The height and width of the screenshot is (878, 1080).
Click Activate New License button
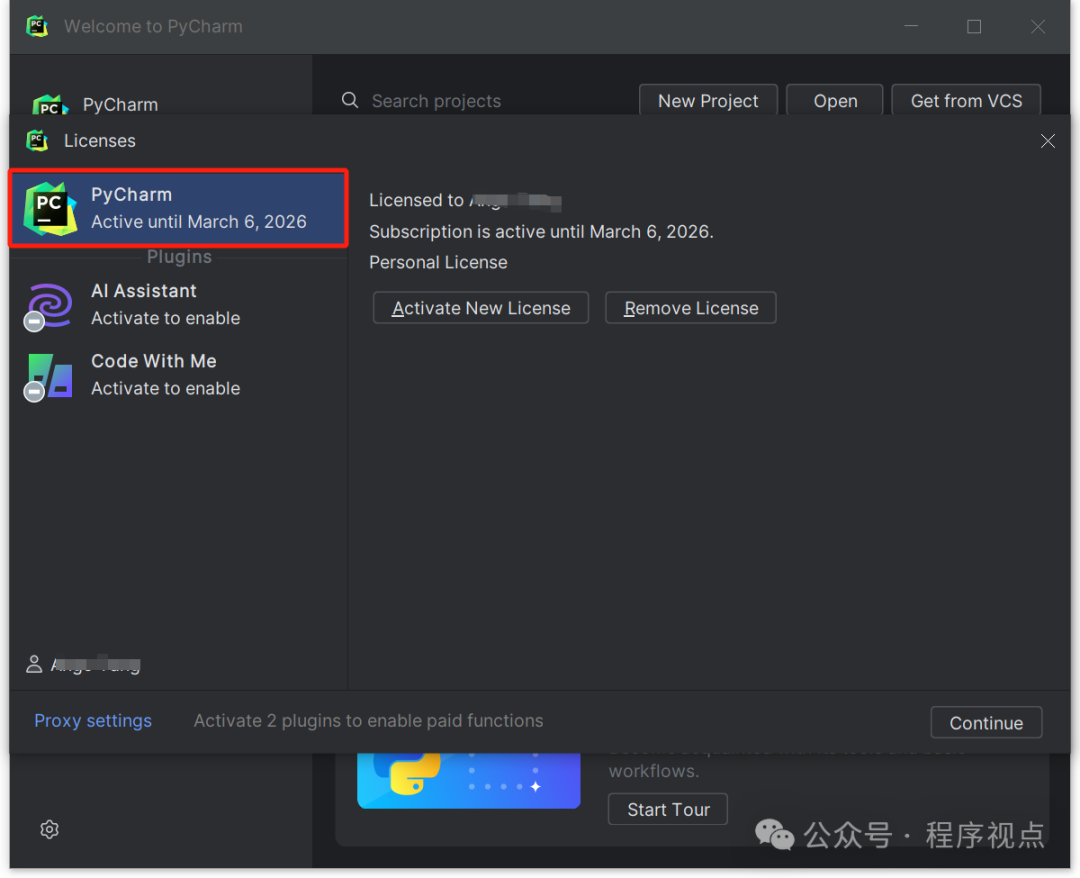(x=481, y=308)
